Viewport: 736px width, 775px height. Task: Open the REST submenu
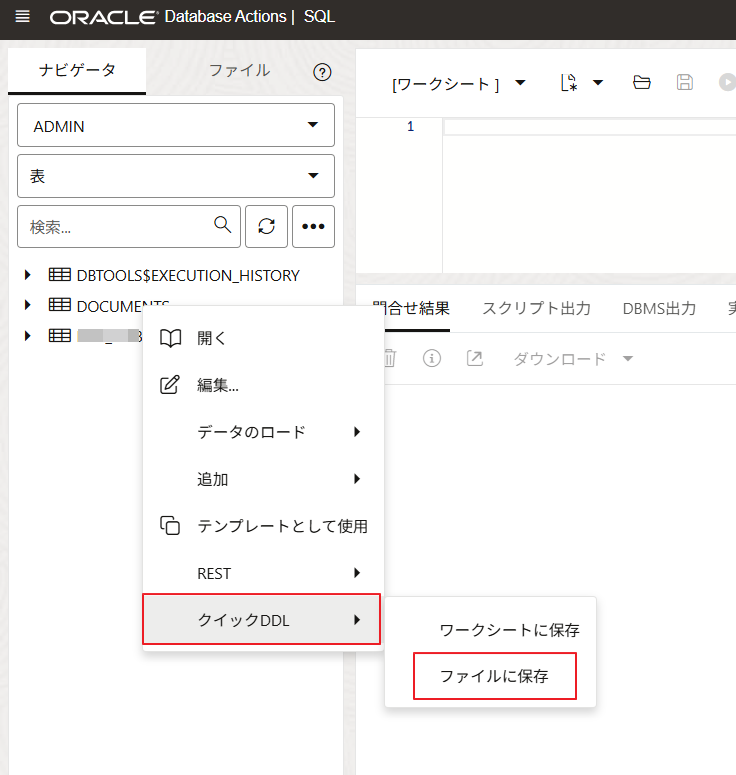click(x=263, y=573)
